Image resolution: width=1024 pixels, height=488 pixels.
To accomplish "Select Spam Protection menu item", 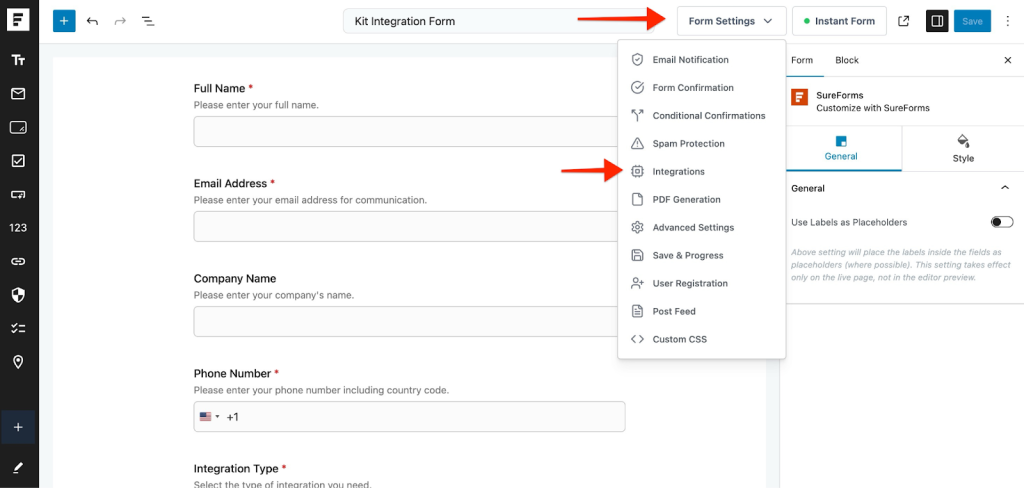I will coord(688,144).
